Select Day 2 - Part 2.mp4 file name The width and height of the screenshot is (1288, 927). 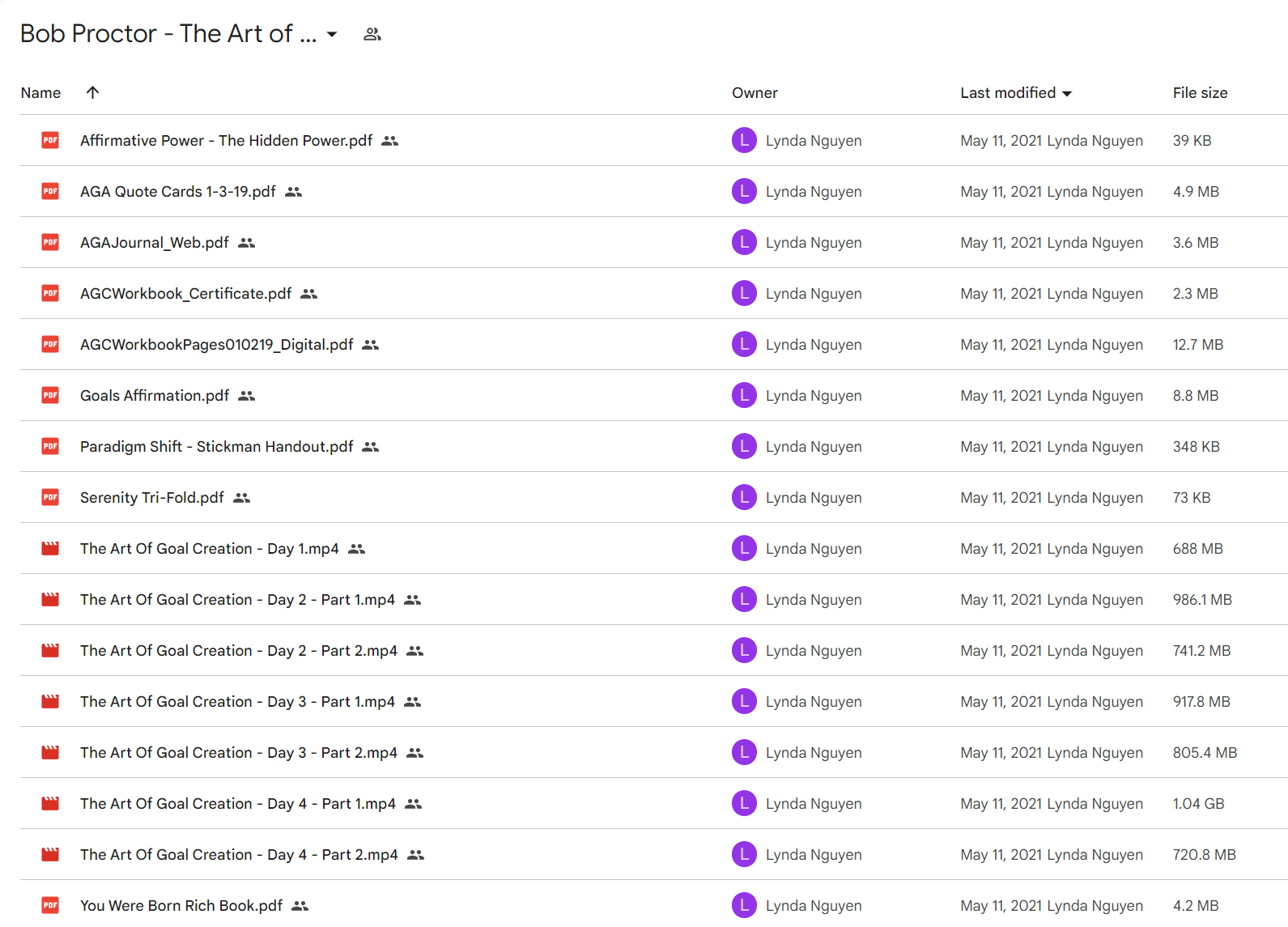click(x=239, y=651)
